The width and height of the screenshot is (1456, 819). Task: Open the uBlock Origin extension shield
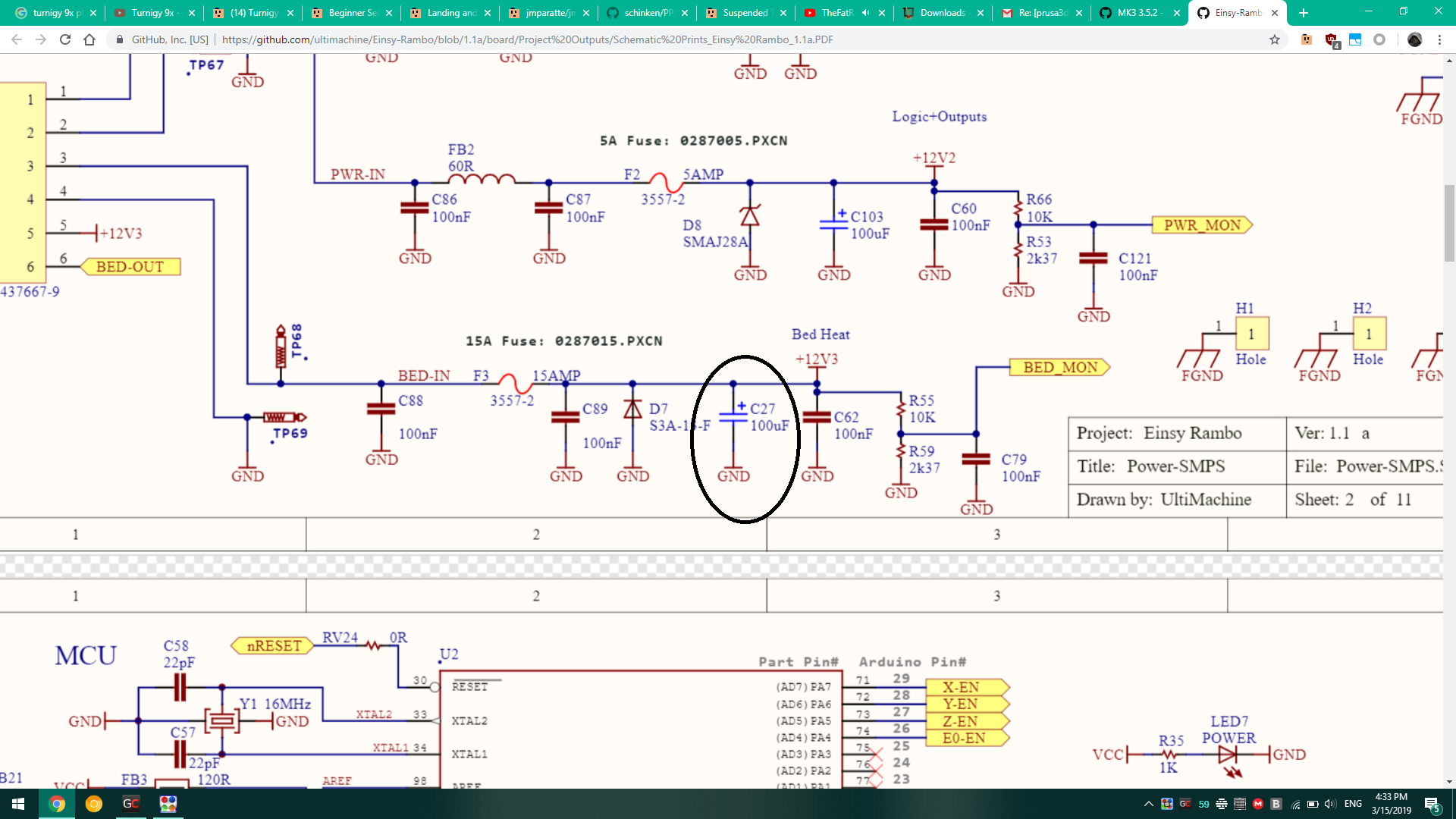(1332, 40)
